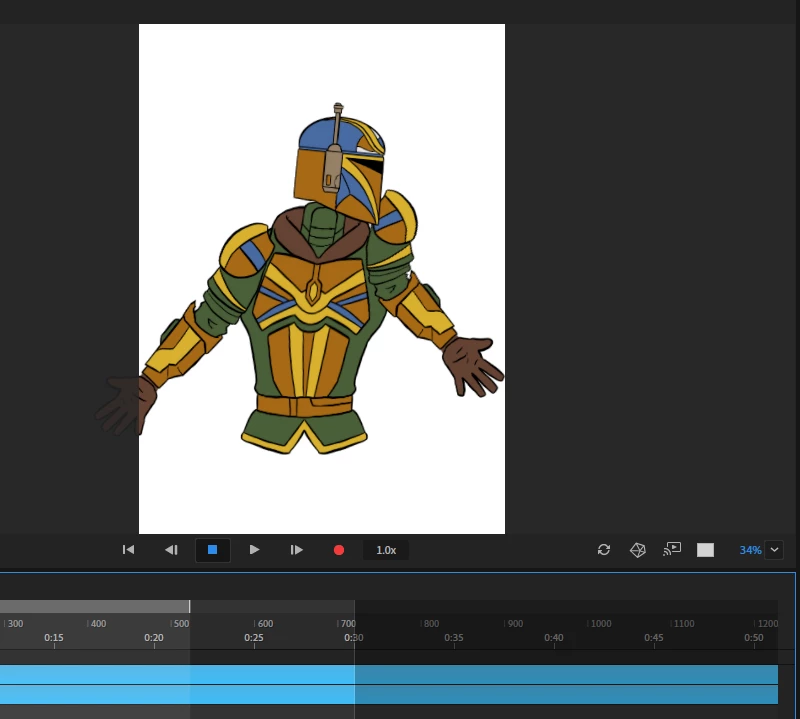The height and width of the screenshot is (719, 800).
Task: Expand the zoom level dropdown arrow
Action: [x=773, y=550]
